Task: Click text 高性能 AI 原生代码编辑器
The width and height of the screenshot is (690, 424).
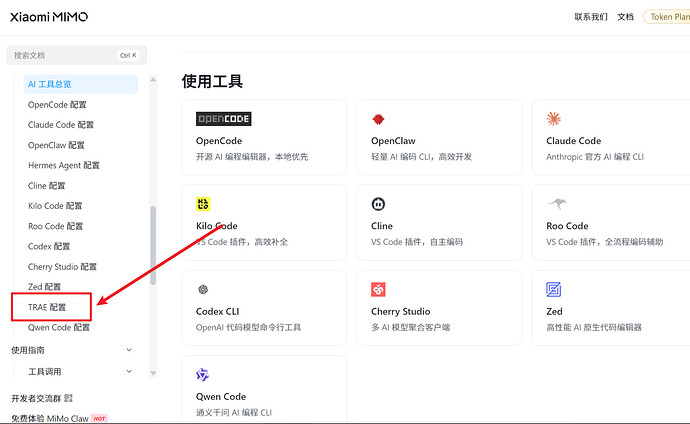Action: coord(594,327)
